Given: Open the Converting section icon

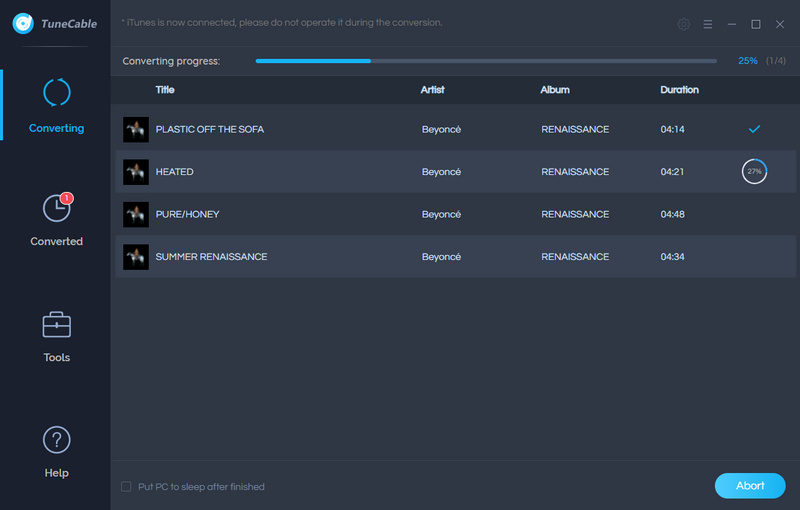Looking at the screenshot, I should point(57,92).
